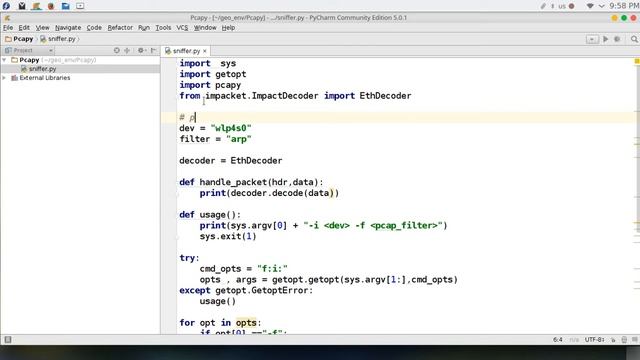The width and height of the screenshot is (640, 360).
Task: Open the mail launcher in the top panel
Action: click(22, 6)
